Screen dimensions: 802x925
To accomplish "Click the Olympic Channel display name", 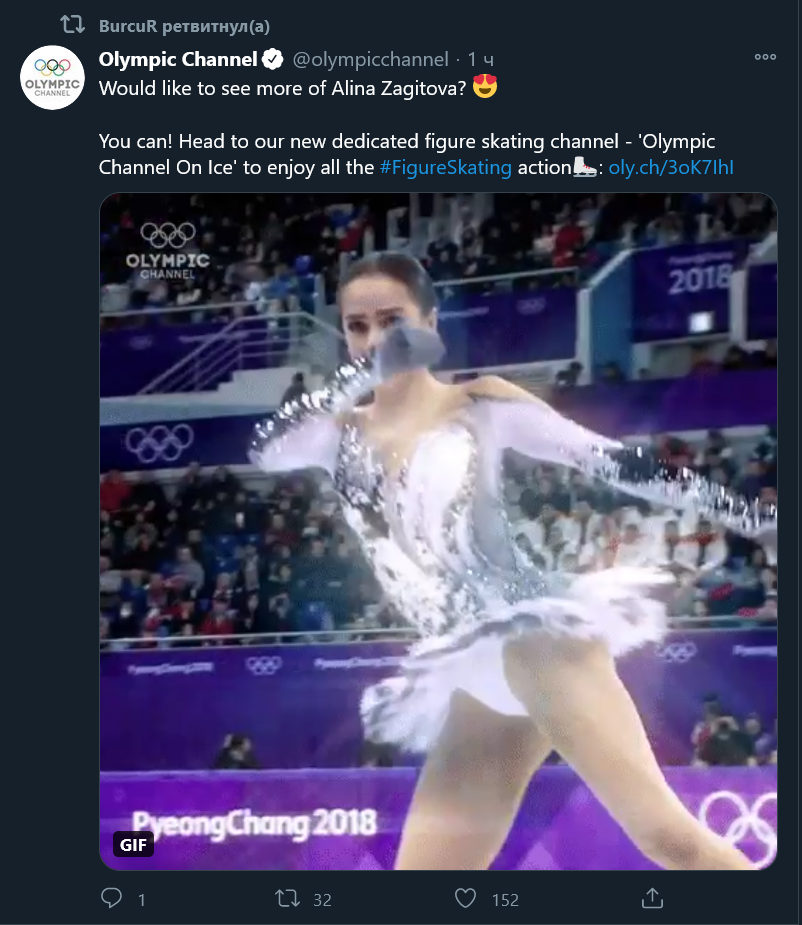I will [178, 60].
